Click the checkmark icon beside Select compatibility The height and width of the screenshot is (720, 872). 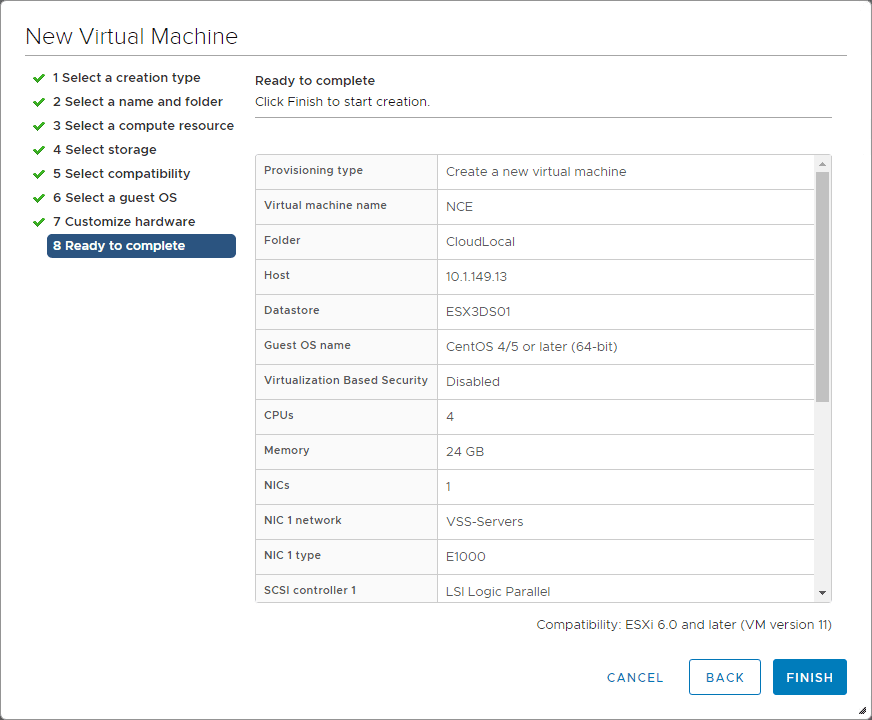point(39,174)
